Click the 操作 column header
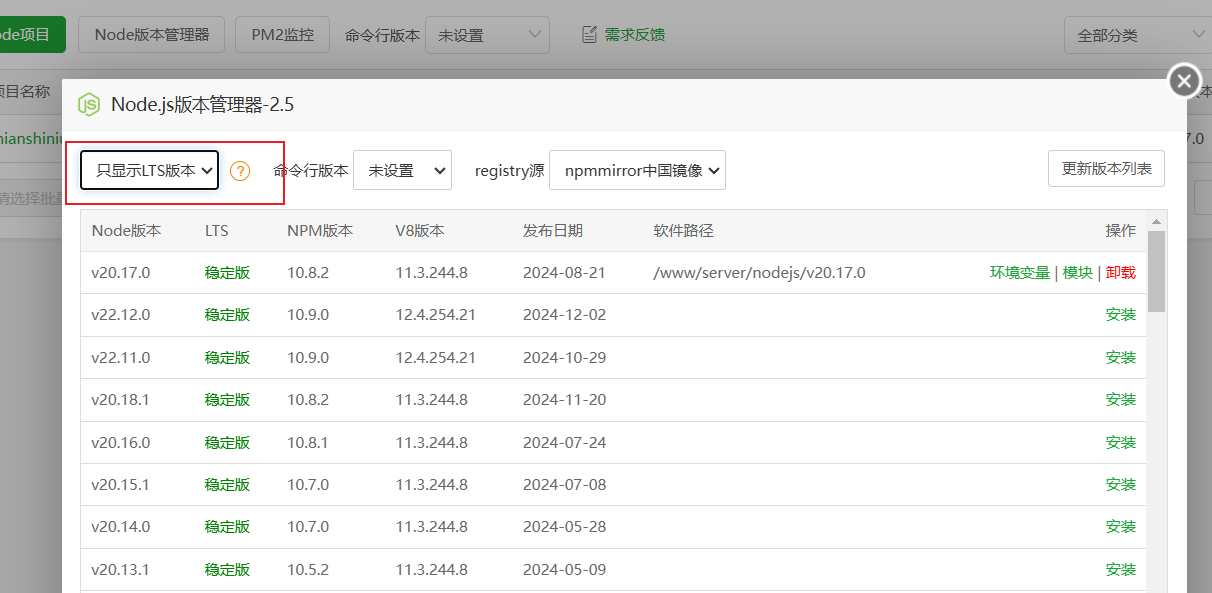 point(1121,230)
